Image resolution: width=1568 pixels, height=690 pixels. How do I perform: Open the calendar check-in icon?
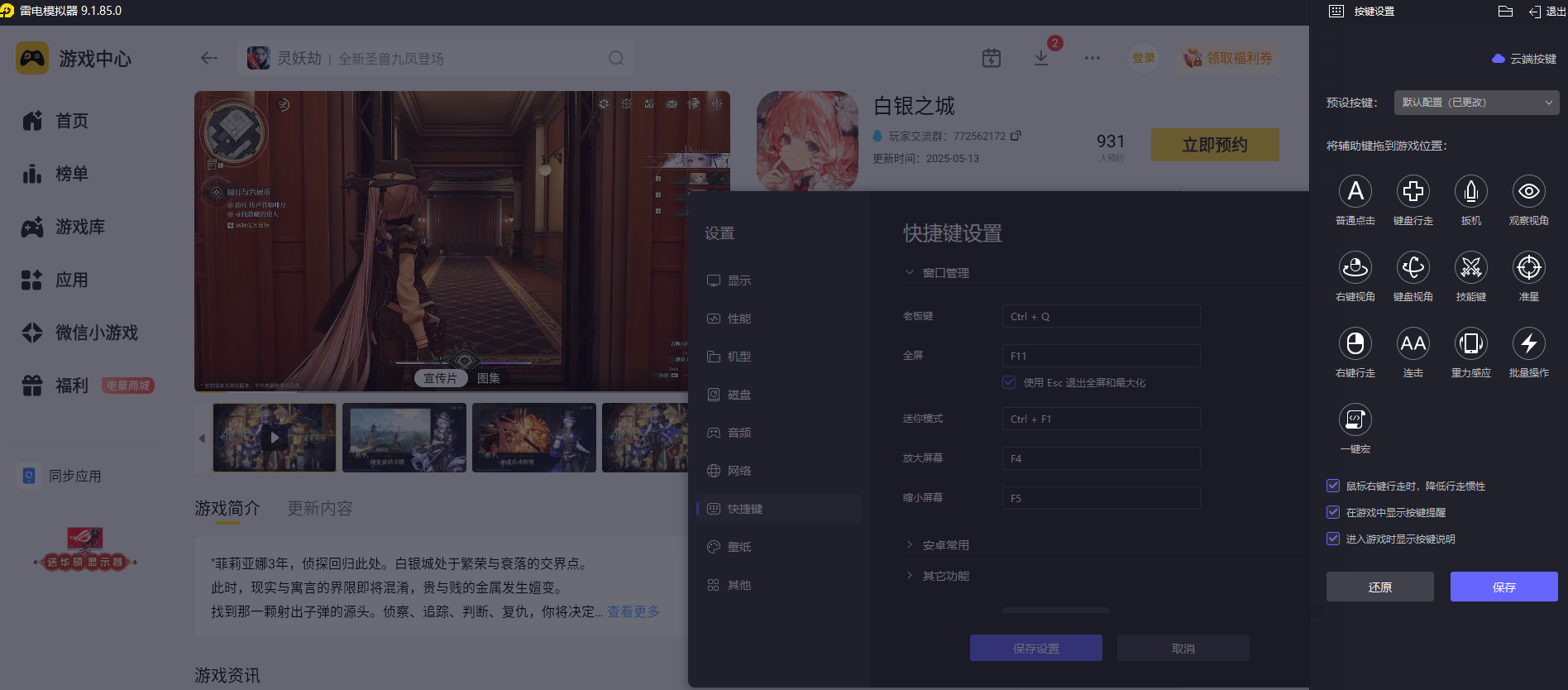991,58
